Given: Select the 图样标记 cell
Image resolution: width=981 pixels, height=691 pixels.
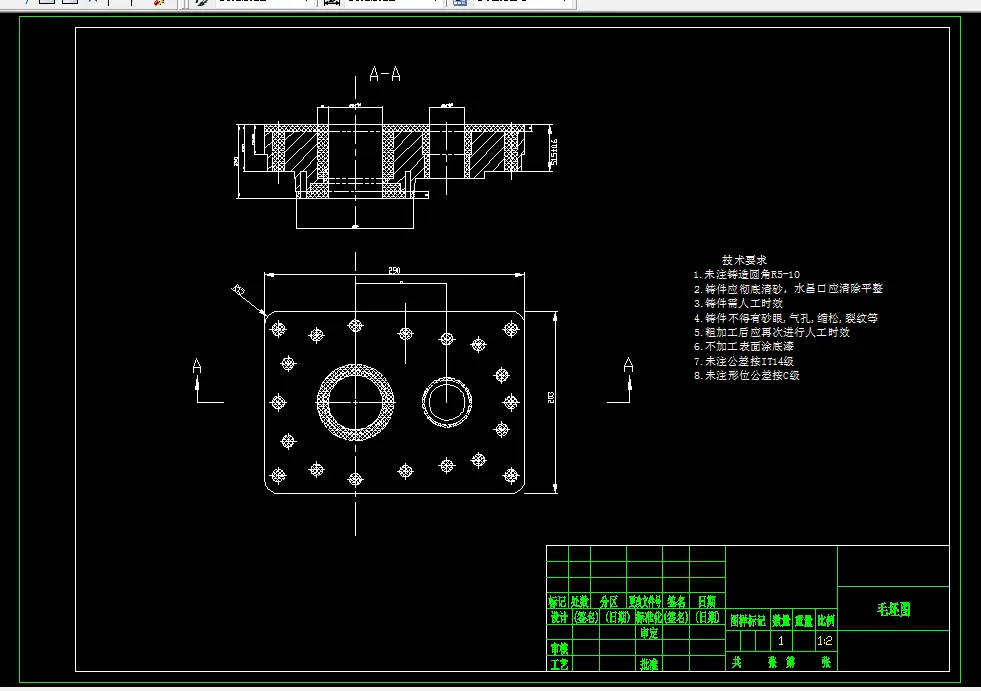Looking at the screenshot, I should pos(748,620).
